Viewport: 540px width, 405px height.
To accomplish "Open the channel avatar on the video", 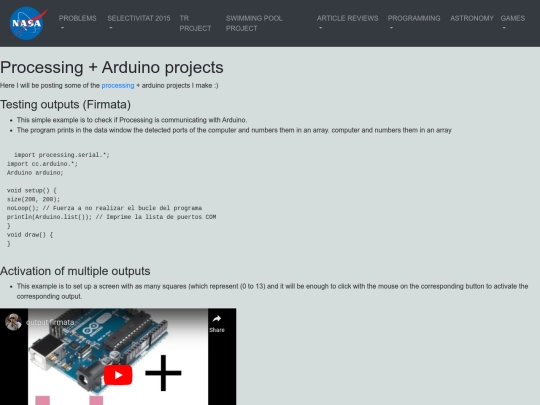I will [x=13, y=322].
